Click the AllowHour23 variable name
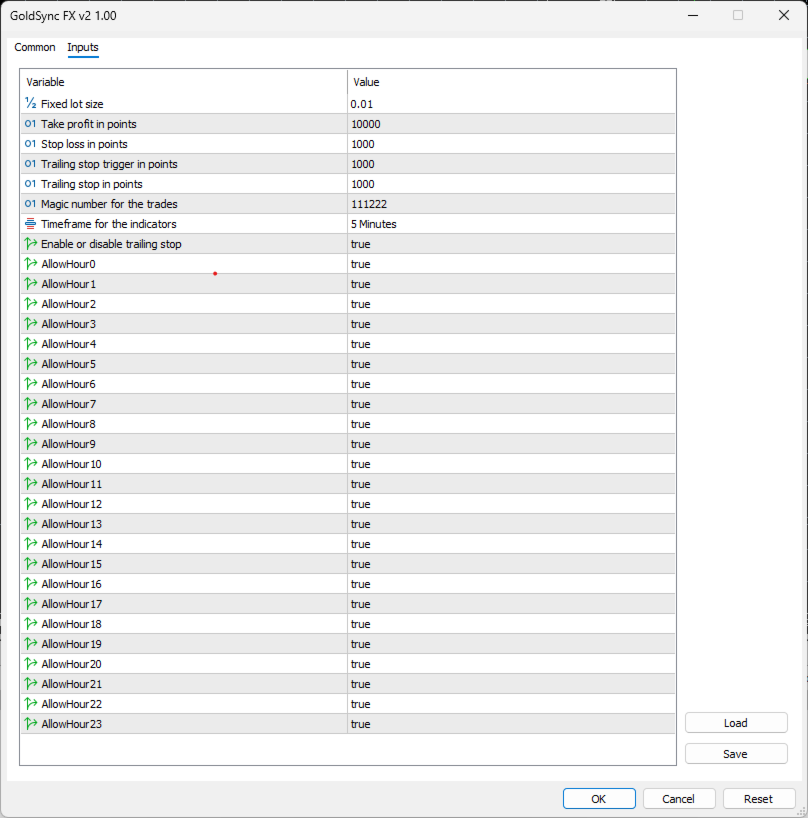Viewport: 808px width, 818px height. point(71,724)
